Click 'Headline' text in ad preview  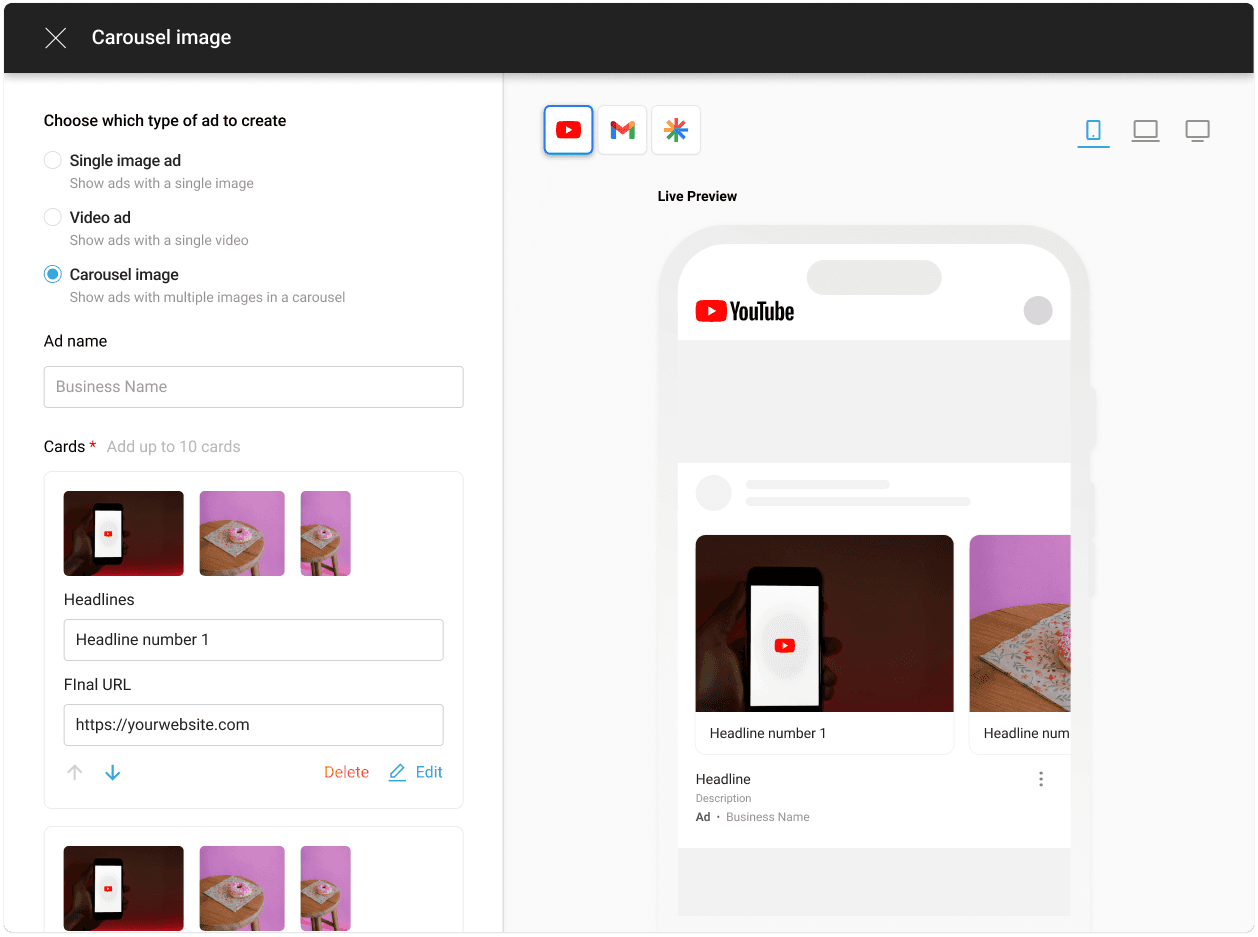click(x=723, y=779)
